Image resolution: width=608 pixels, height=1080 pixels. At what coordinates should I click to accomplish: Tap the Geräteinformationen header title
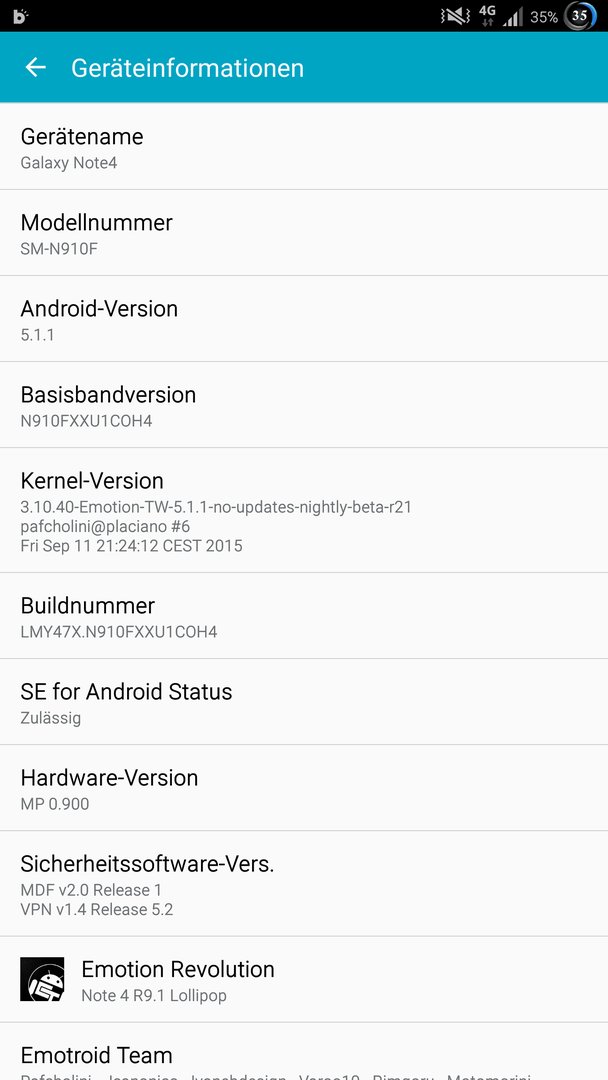[x=187, y=68]
